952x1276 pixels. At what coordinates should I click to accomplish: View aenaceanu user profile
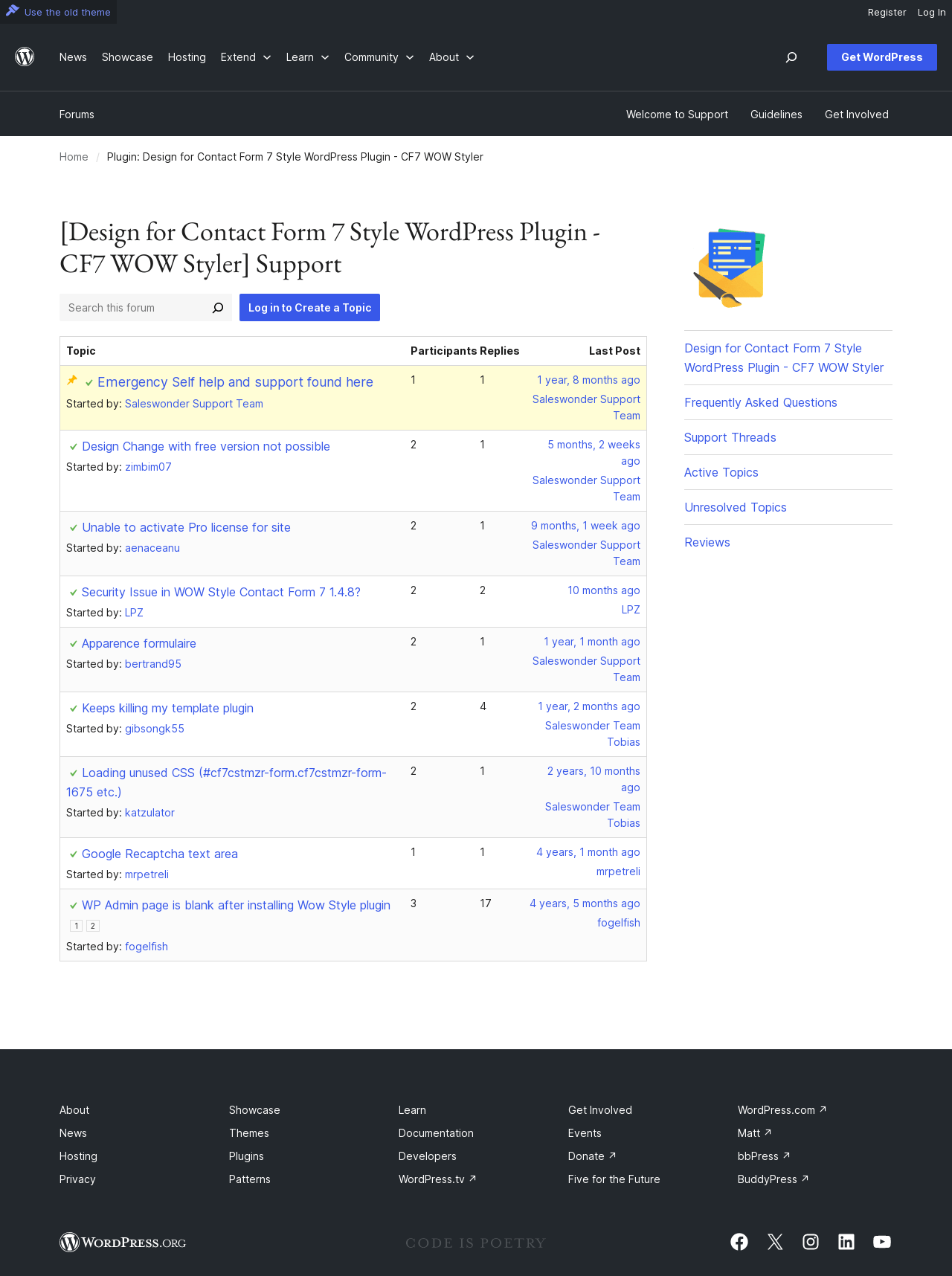[x=152, y=548]
